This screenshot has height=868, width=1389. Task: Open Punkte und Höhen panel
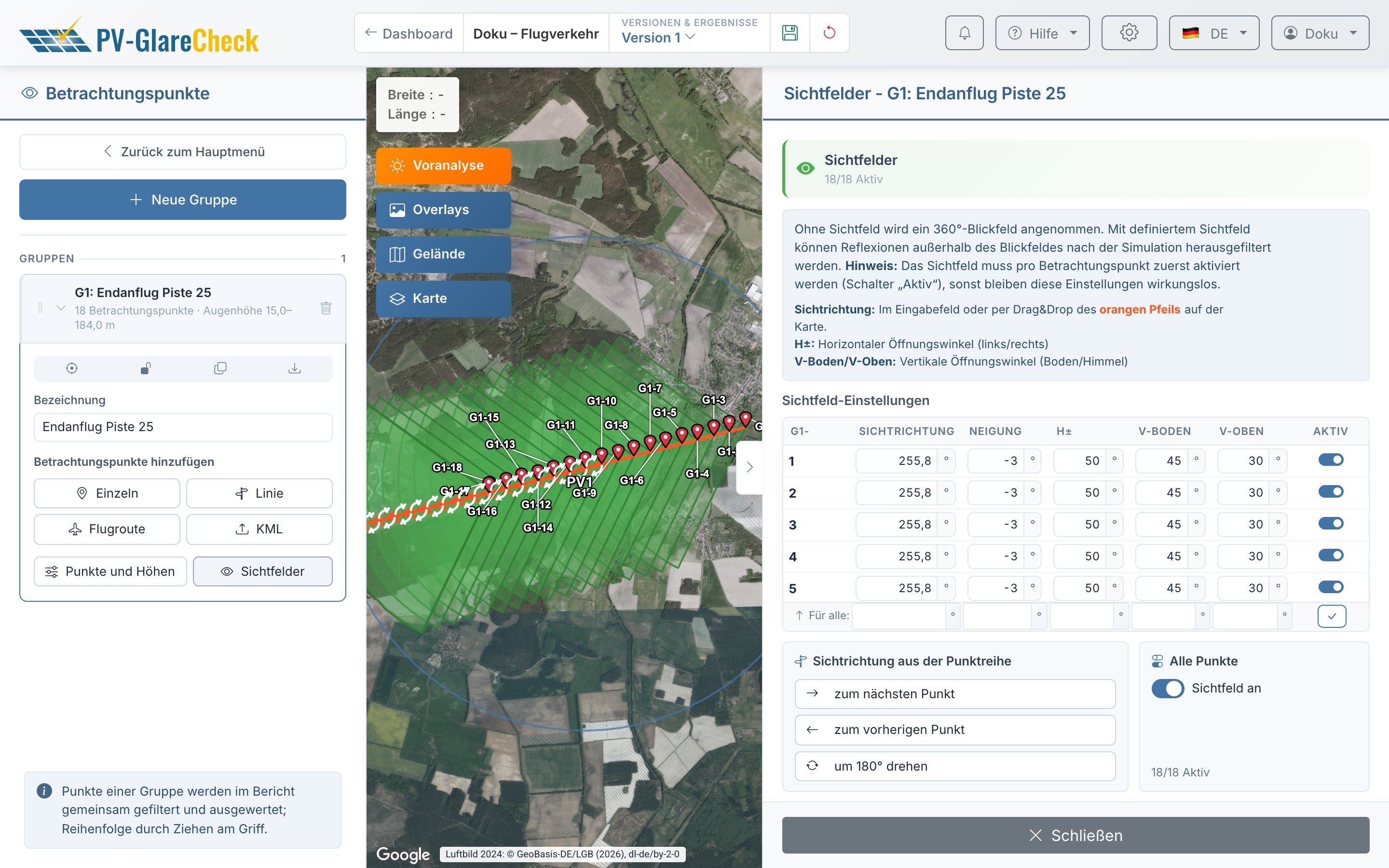pos(110,572)
